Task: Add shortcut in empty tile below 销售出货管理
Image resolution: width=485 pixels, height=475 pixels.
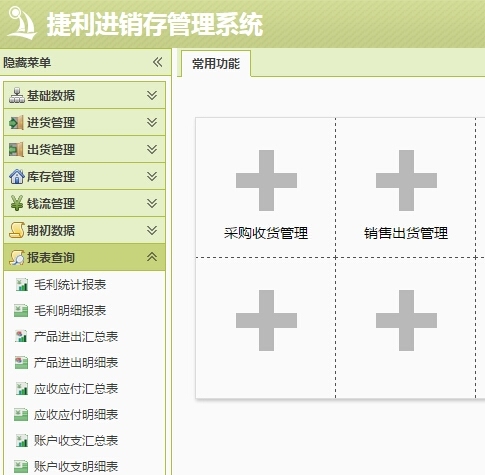Action: [406, 320]
